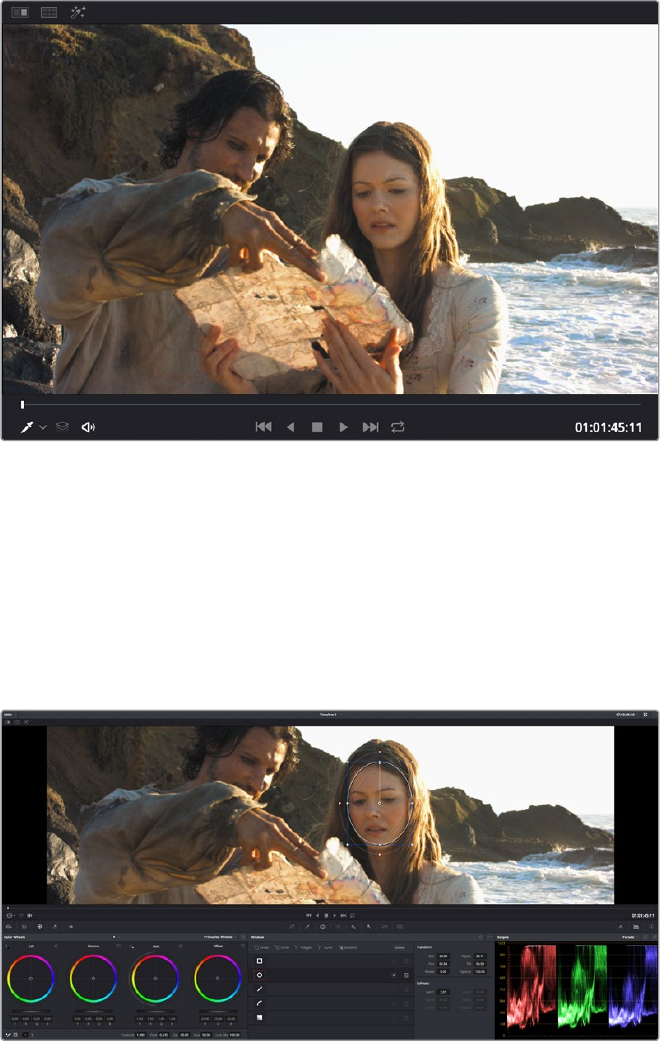Toggle invert on the circle window row

(x=394, y=975)
